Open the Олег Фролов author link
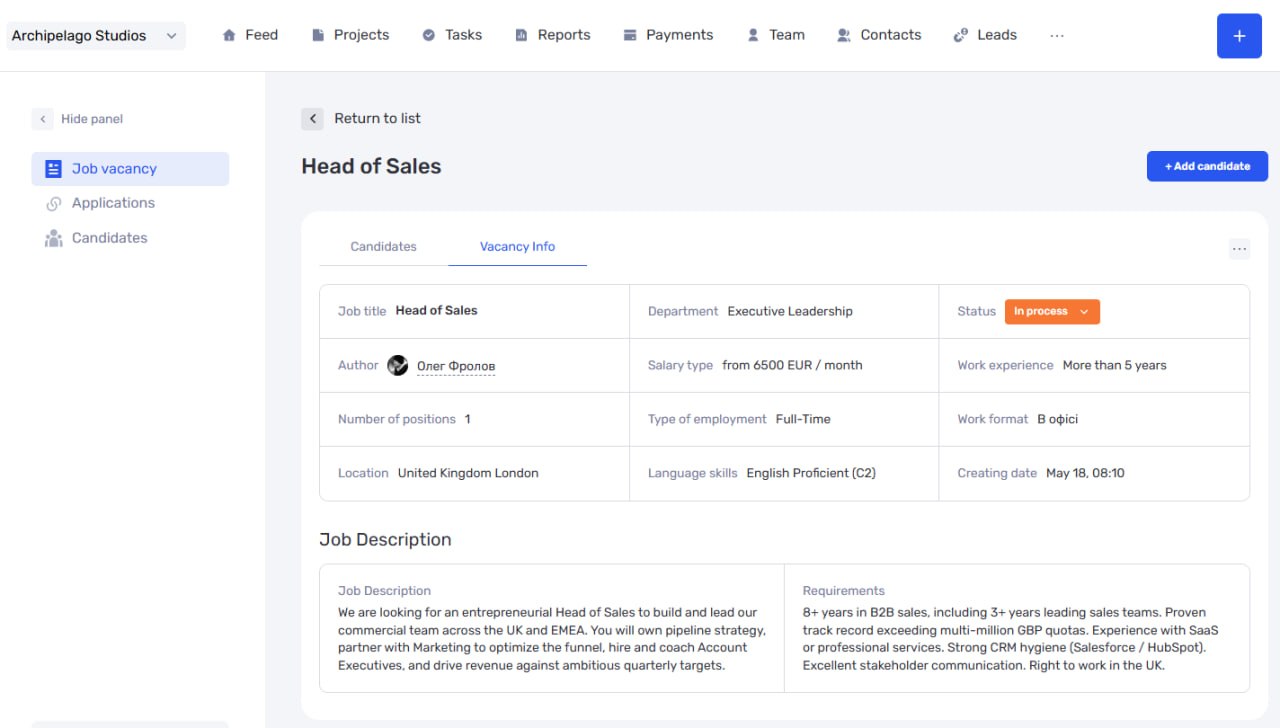Viewport: 1280px width, 728px height. pyautogui.click(x=456, y=366)
